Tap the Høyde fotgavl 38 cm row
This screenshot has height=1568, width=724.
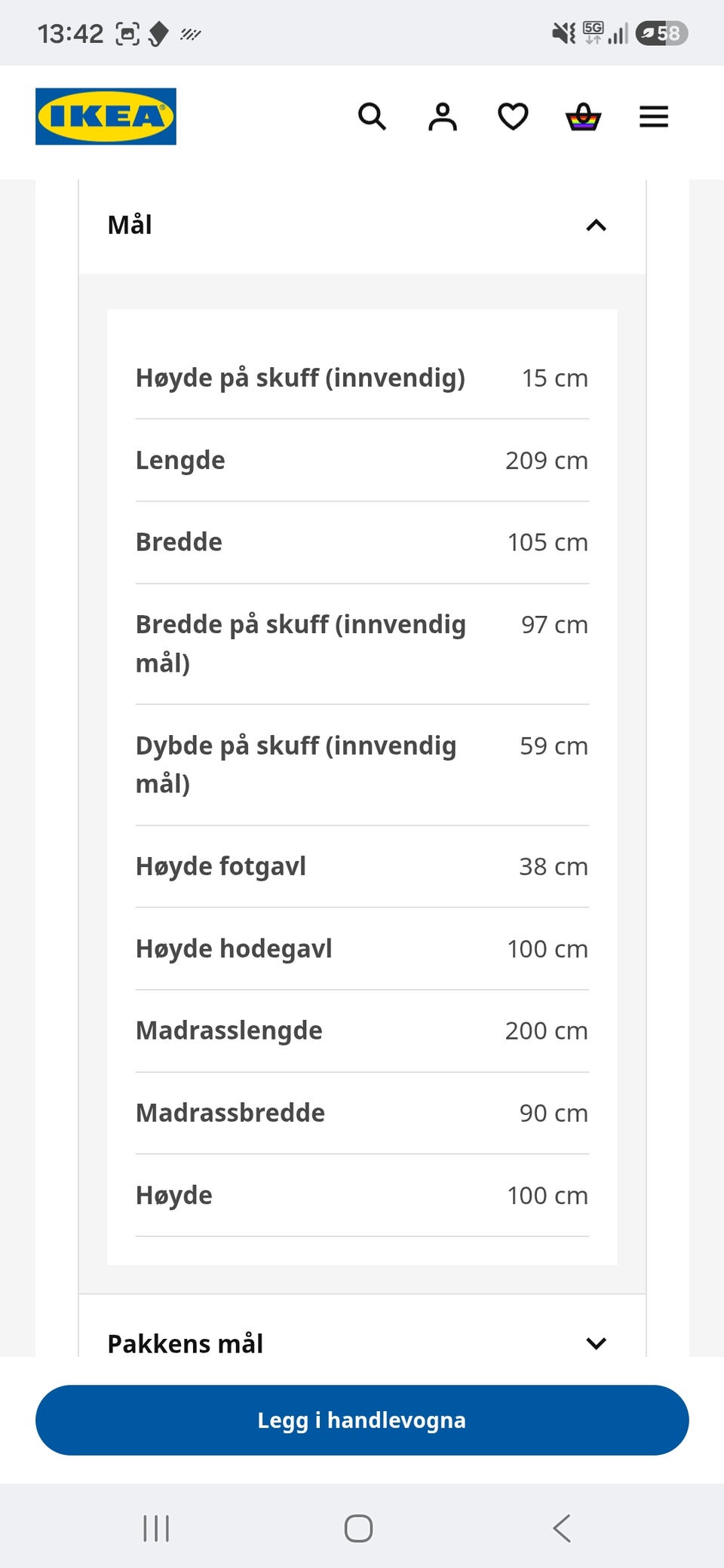point(362,867)
